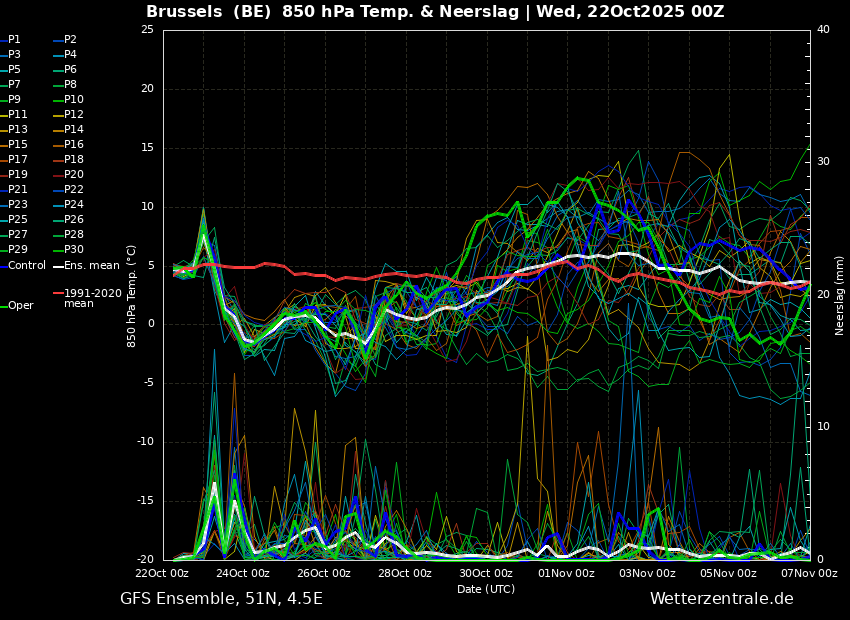Click the 07Nov 00z date tick label
The image size is (850, 620).
click(809, 574)
